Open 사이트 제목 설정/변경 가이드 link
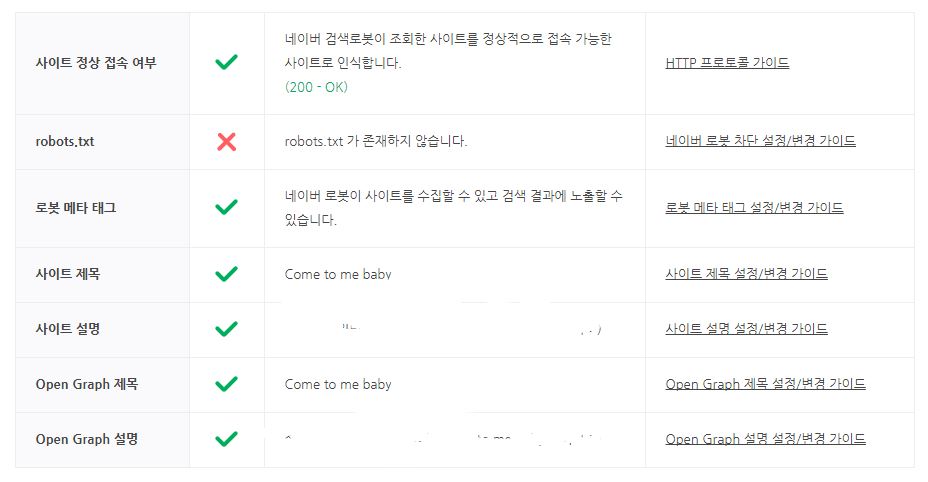928x482 pixels. pos(746,273)
